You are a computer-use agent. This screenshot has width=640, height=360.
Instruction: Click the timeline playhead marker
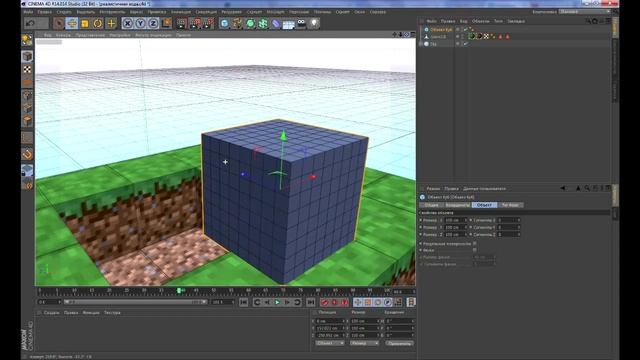click(179, 290)
